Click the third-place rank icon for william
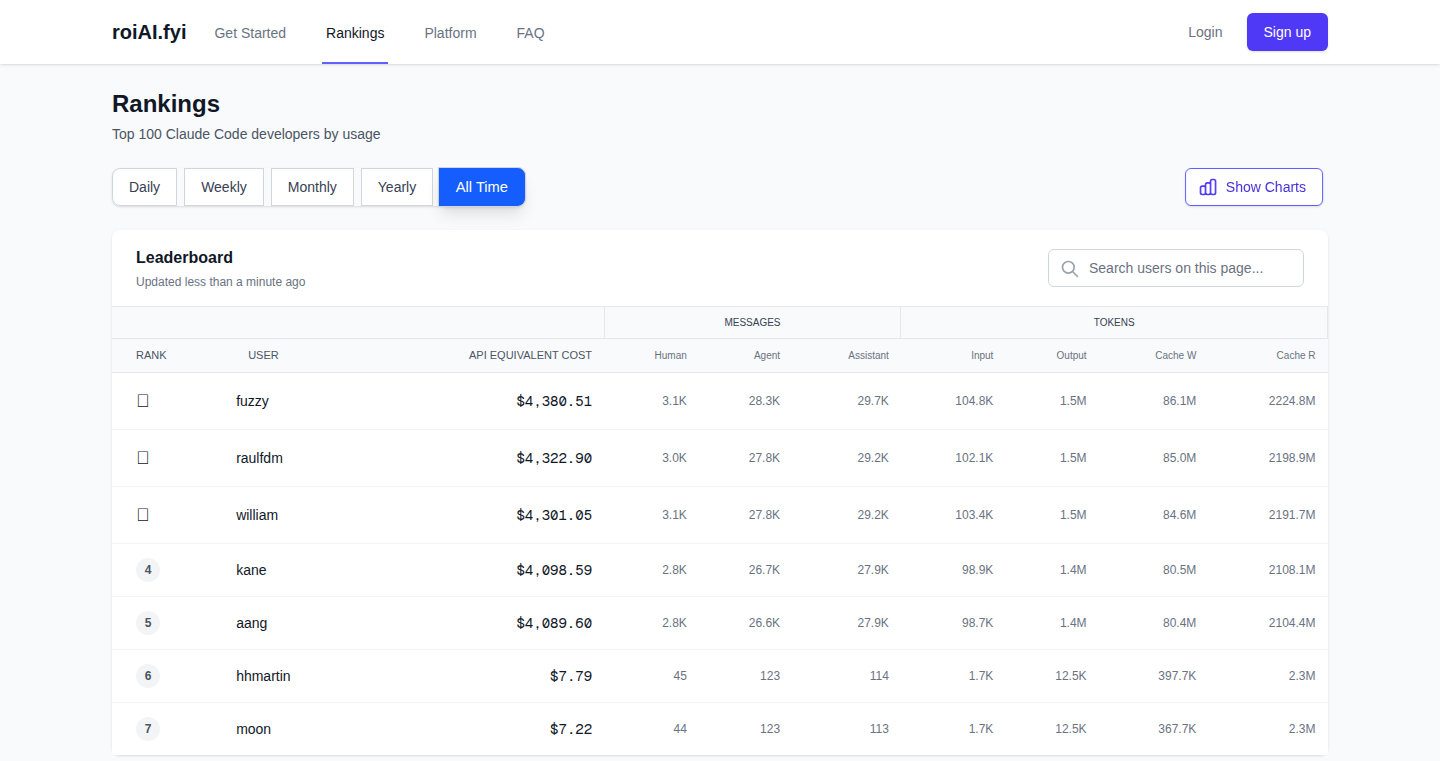1440x761 pixels. click(143, 514)
